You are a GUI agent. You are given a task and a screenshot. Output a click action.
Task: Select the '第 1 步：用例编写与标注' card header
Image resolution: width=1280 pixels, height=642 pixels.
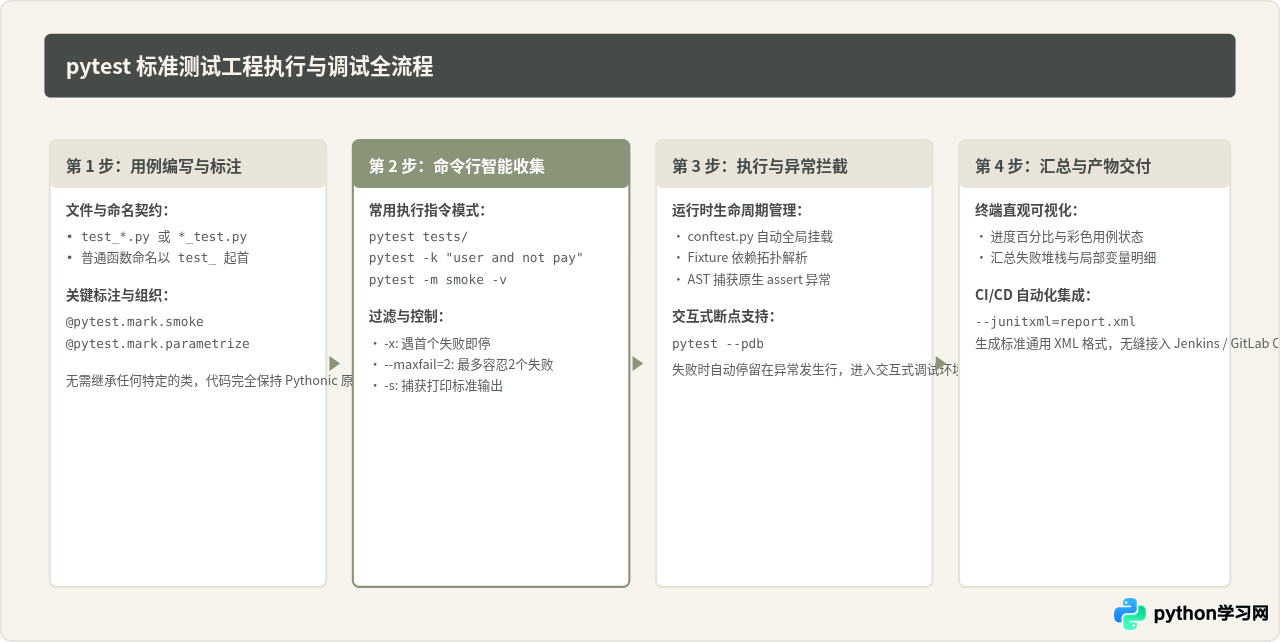tap(188, 164)
